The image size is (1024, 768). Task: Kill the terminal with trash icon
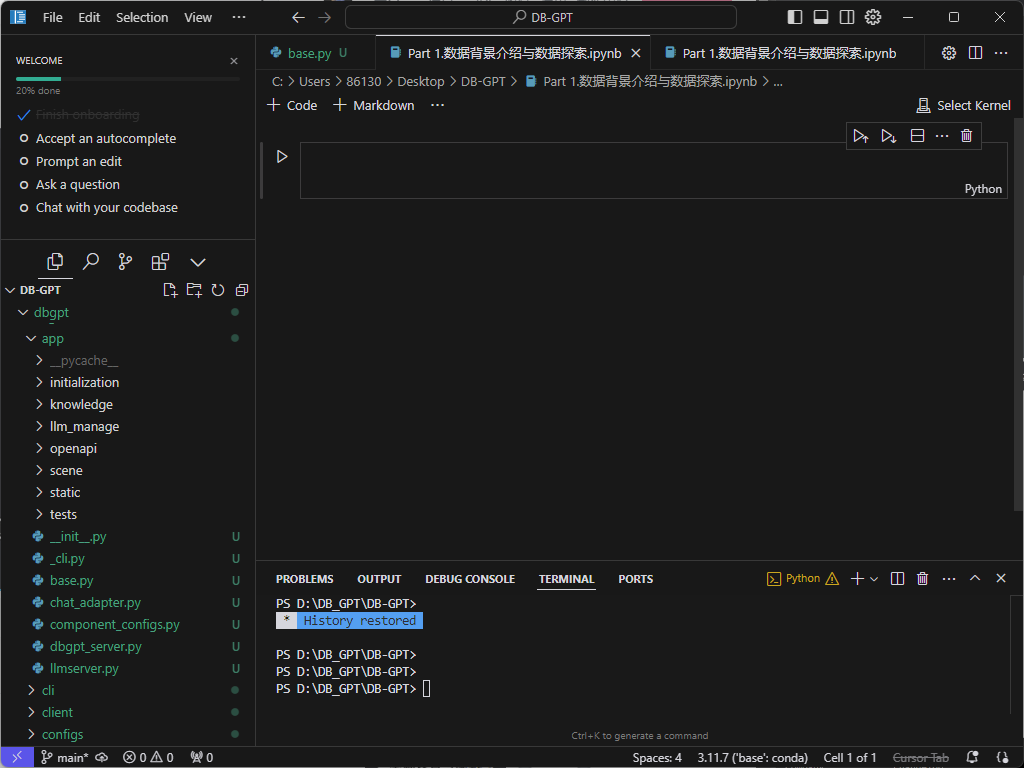click(923, 579)
